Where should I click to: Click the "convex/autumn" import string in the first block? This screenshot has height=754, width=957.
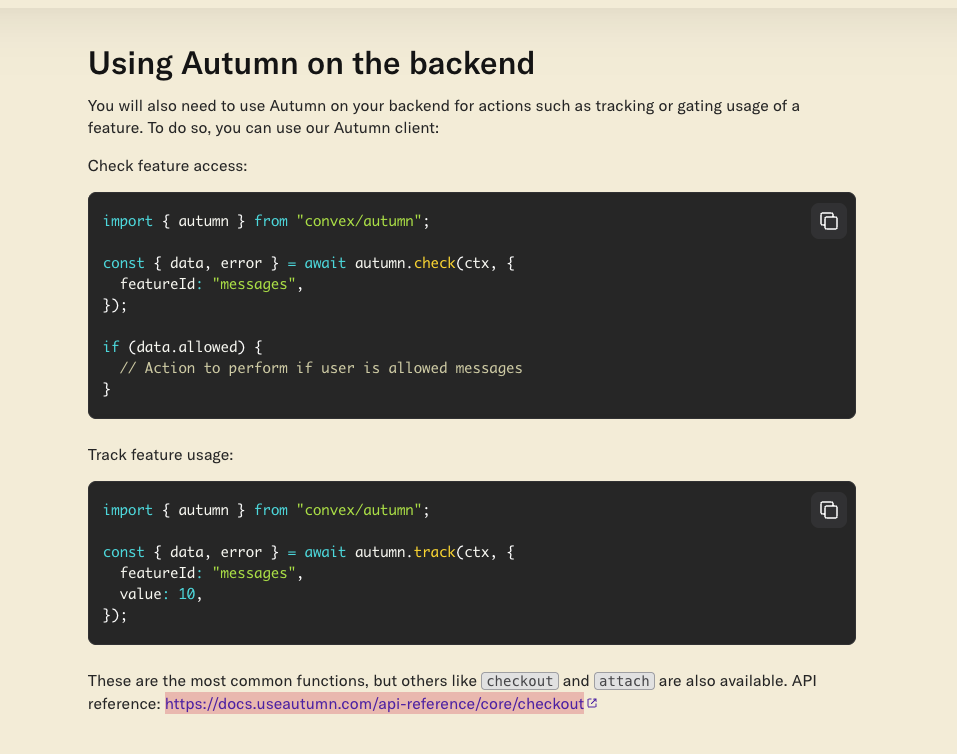point(362,221)
